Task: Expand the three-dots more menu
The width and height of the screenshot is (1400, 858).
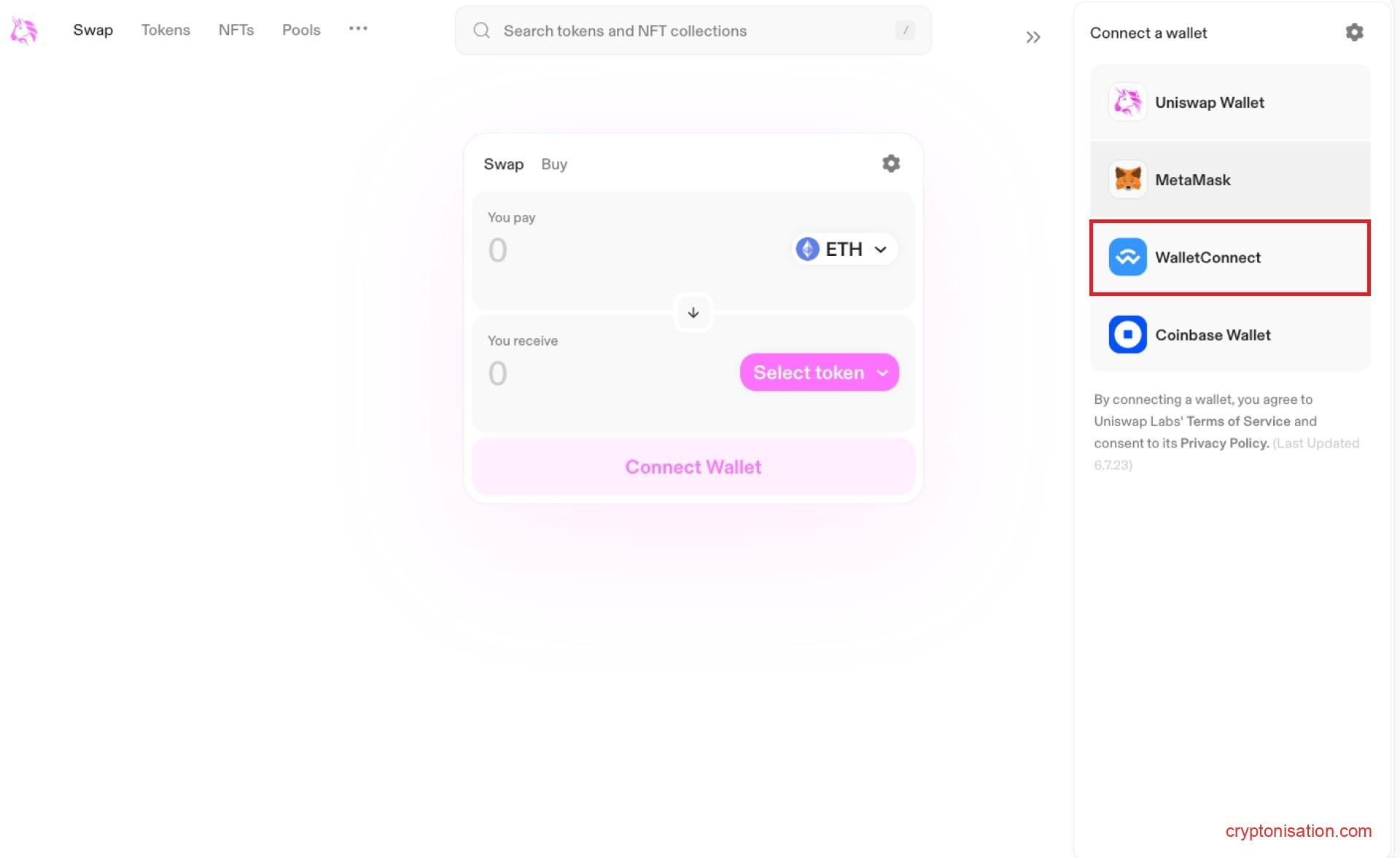Action: [x=358, y=29]
